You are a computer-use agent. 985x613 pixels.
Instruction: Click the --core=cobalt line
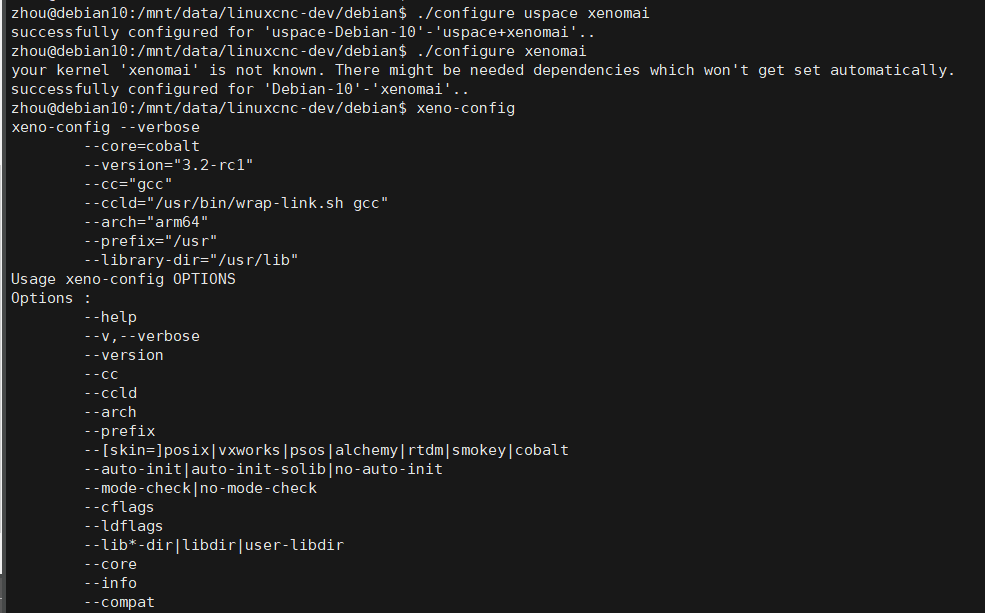tap(142, 146)
